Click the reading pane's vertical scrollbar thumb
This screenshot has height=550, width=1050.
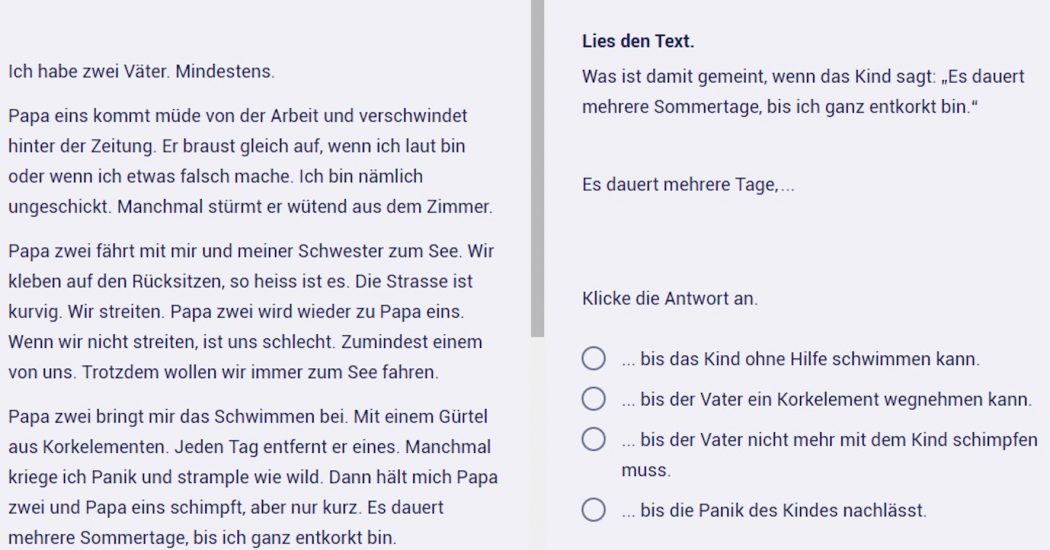coord(537,170)
